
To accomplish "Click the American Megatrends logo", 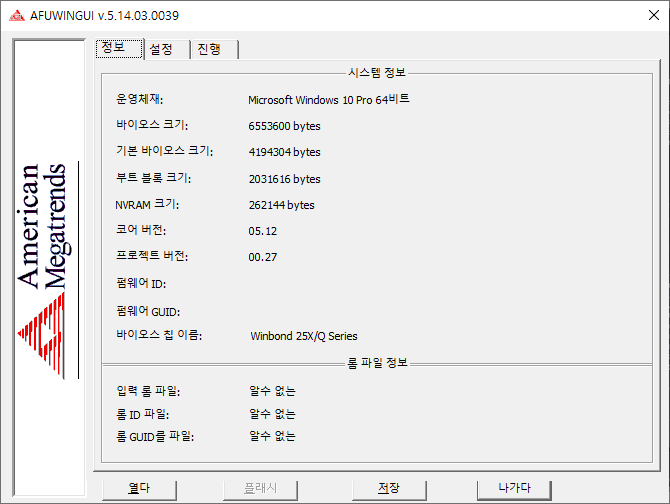I will 48,271.
